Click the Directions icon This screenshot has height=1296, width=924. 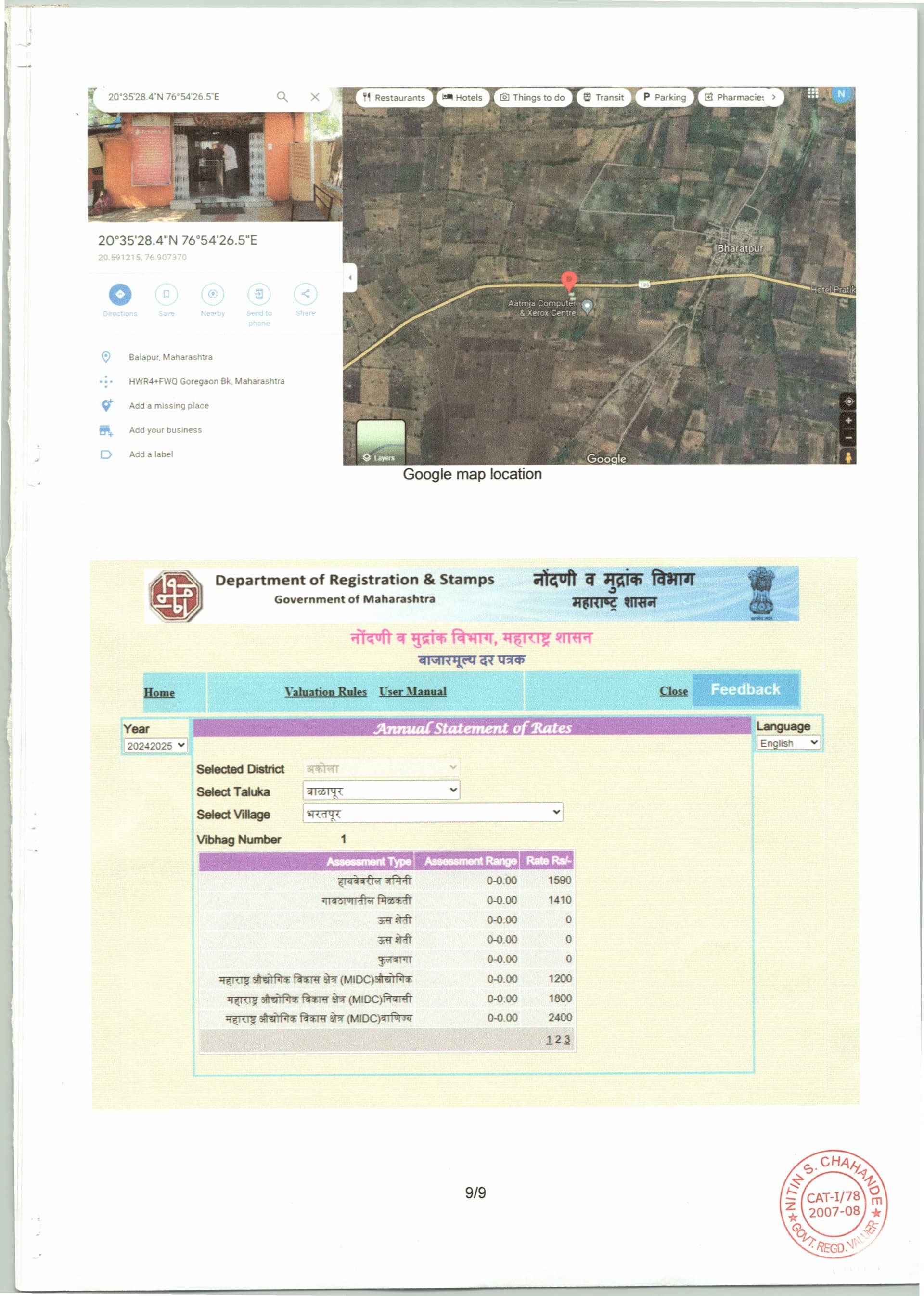pos(120,294)
